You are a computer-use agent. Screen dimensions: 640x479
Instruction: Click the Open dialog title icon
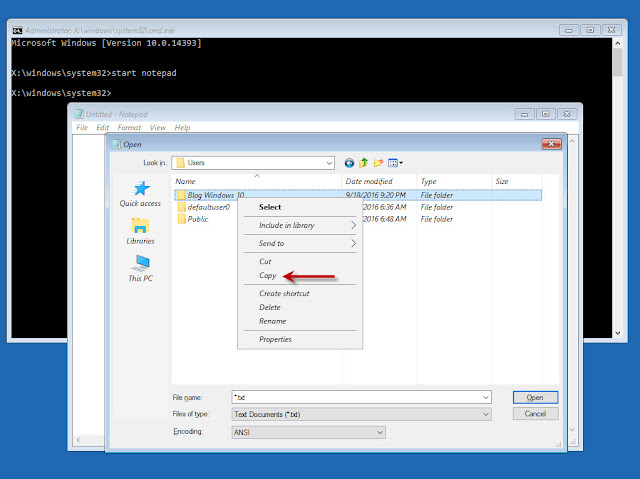click(117, 144)
